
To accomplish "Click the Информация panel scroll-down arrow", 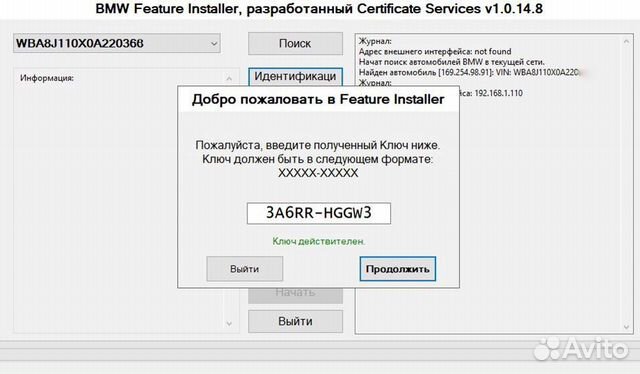I will (229, 324).
